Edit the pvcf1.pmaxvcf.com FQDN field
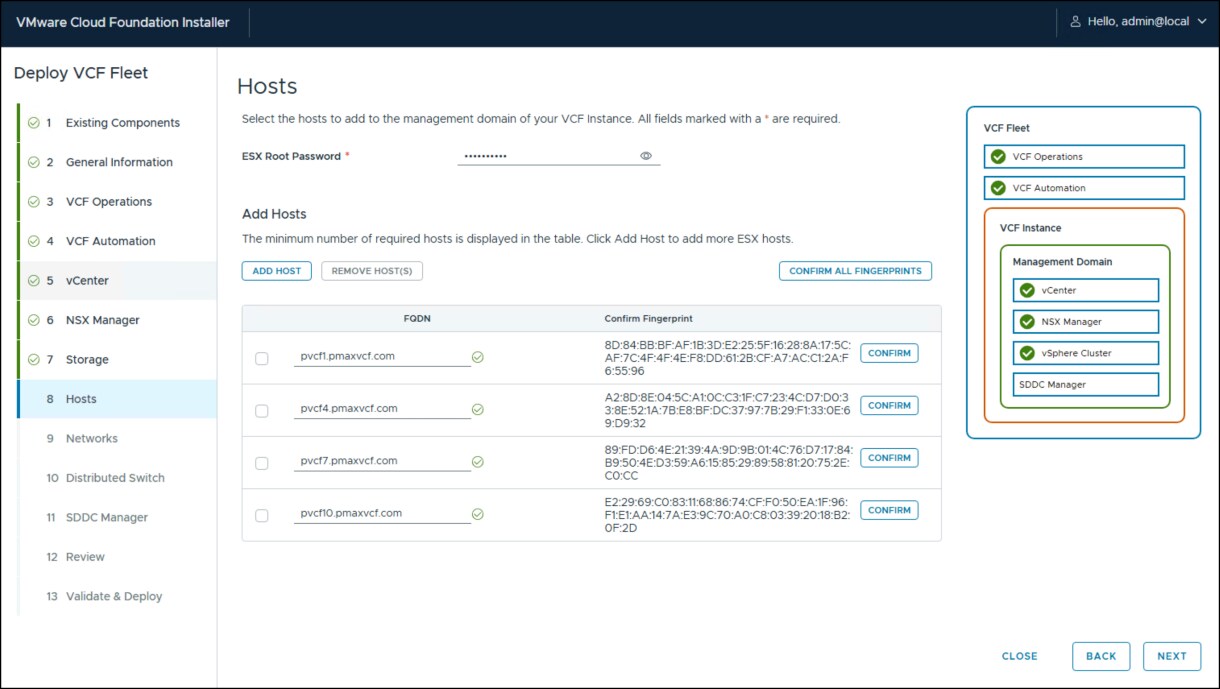 (382, 356)
